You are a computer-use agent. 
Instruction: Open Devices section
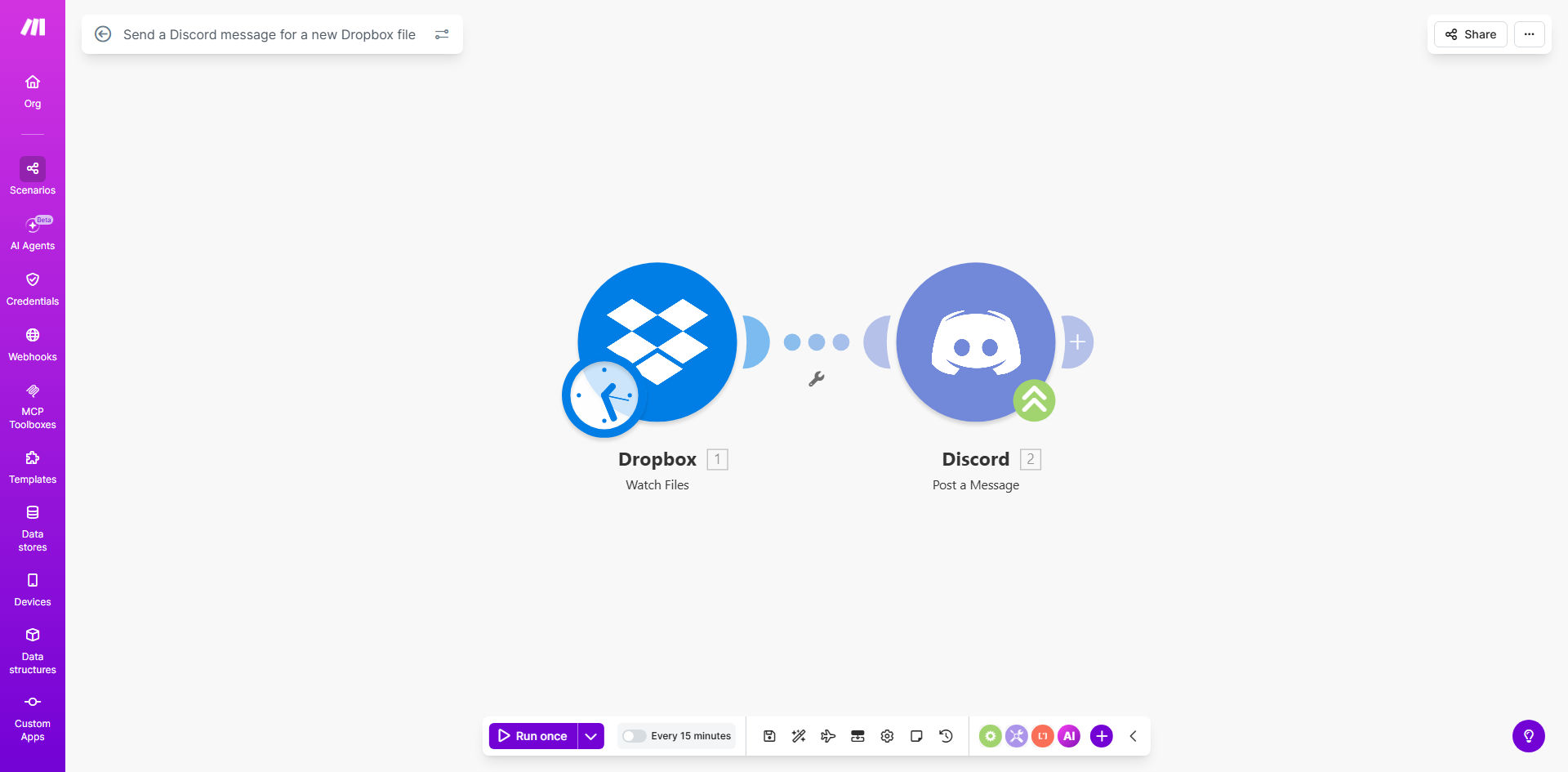33,590
